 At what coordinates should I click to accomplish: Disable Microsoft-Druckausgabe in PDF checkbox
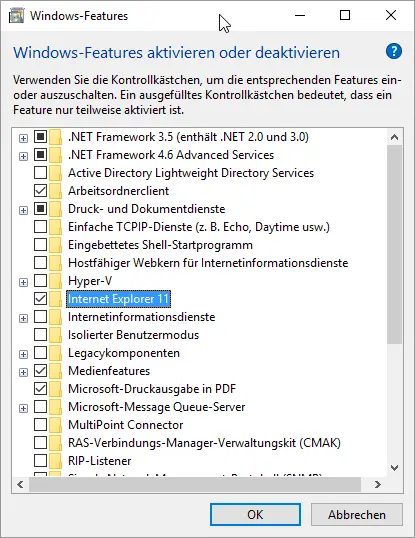coord(40,388)
